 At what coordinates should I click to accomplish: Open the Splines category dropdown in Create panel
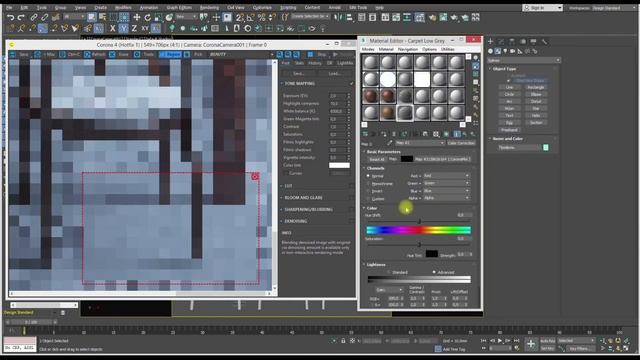click(x=524, y=60)
